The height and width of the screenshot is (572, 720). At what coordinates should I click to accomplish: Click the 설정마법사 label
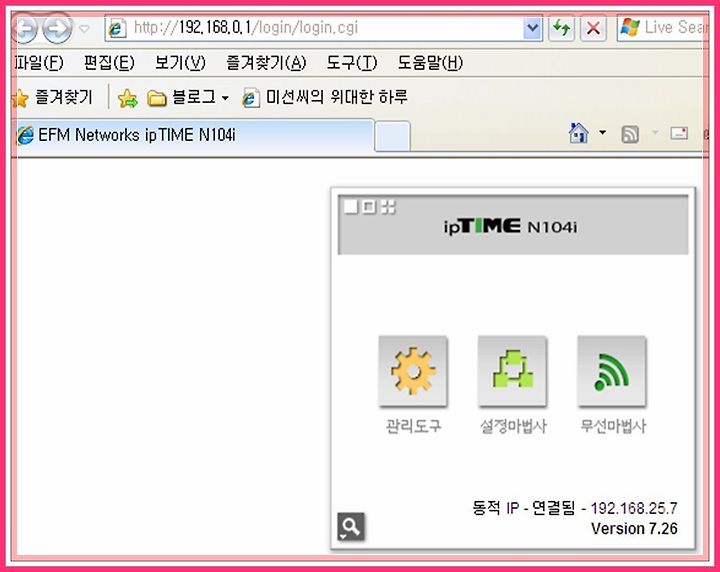tap(513, 426)
